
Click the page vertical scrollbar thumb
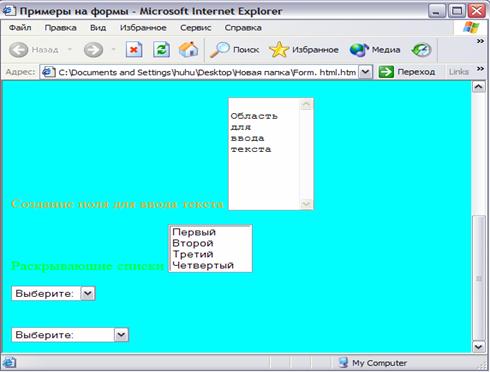tap(478, 278)
